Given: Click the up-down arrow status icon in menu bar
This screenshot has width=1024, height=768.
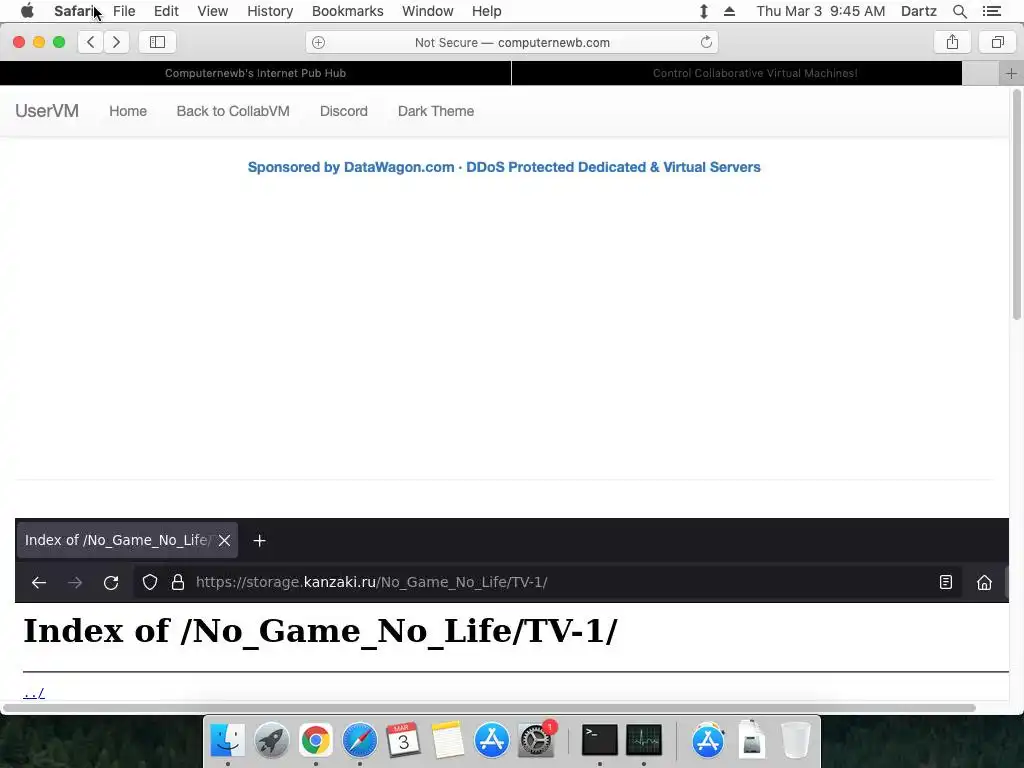Looking at the screenshot, I should (x=703, y=11).
